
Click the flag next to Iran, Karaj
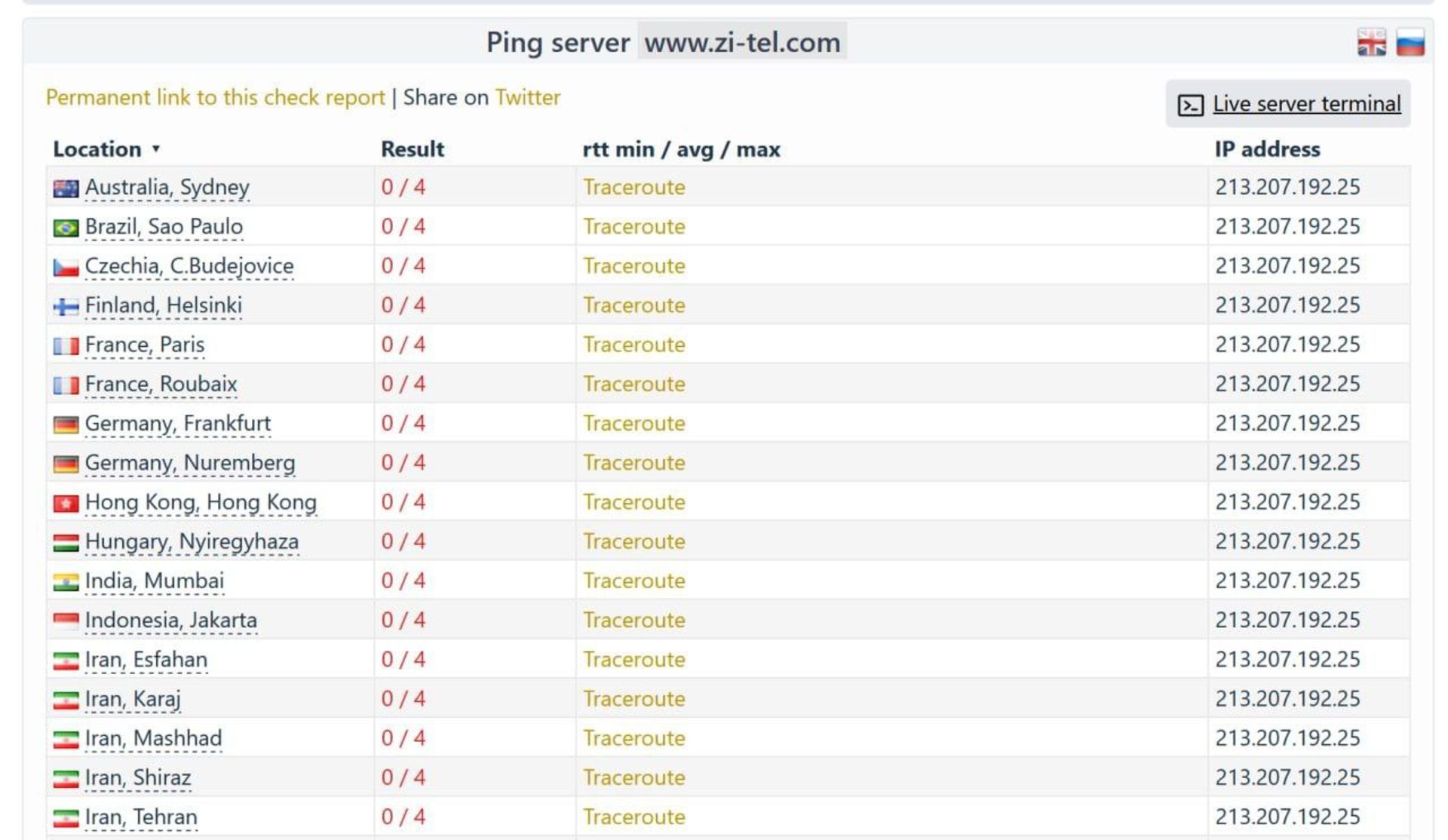pyautogui.click(x=66, y=700)
